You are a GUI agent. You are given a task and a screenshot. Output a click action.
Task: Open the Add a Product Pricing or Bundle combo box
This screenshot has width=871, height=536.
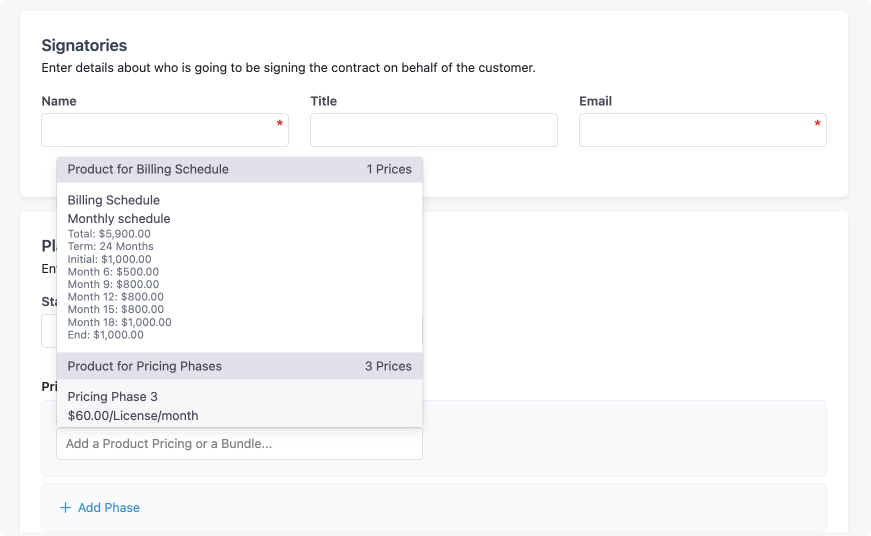(x=239, y=443)
